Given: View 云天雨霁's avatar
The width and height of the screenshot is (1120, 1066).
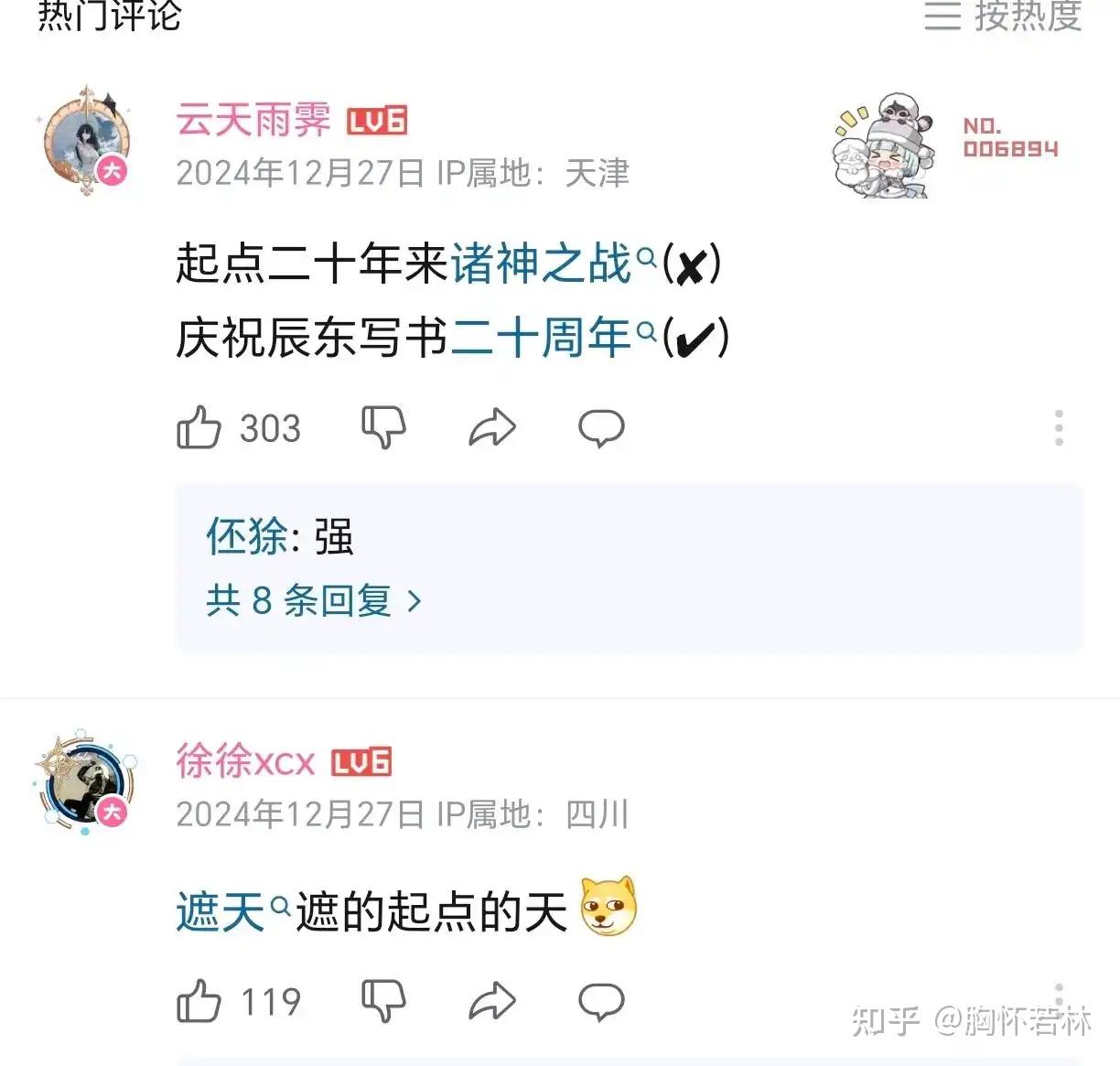Looking at the screenshot, I should point(85,143).
